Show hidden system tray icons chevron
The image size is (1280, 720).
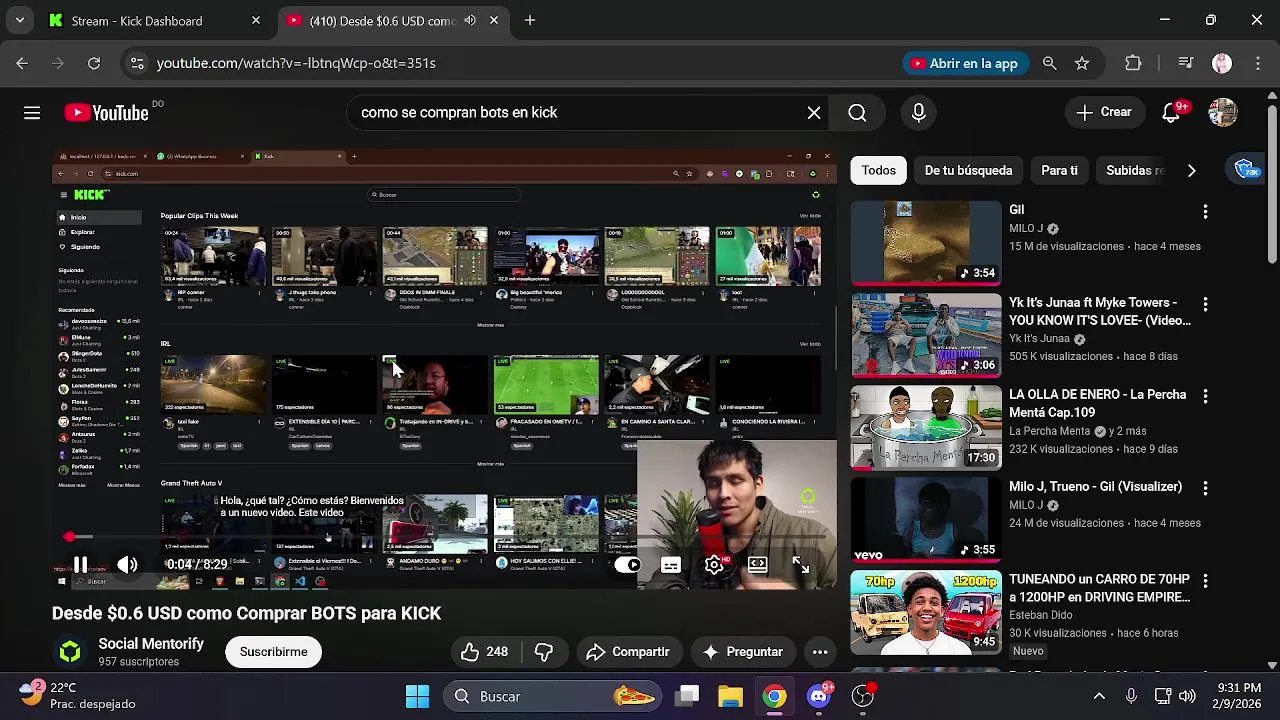pos(1099,696)
